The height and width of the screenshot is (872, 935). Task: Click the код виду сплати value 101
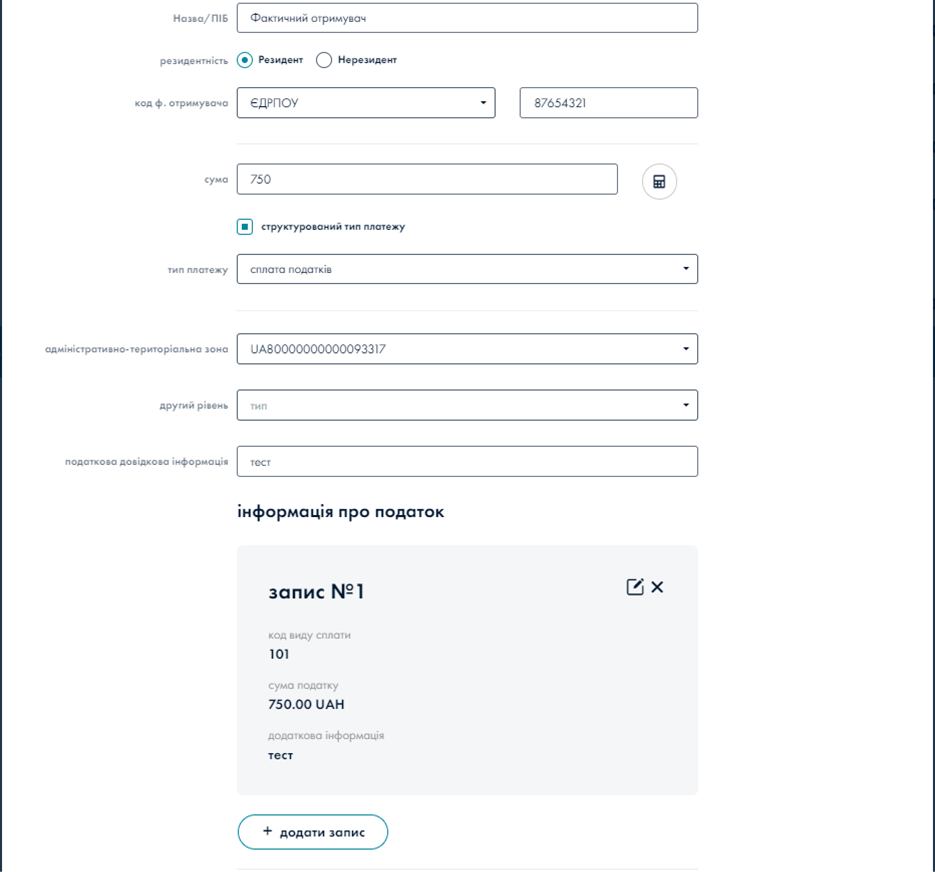[279, 654]
